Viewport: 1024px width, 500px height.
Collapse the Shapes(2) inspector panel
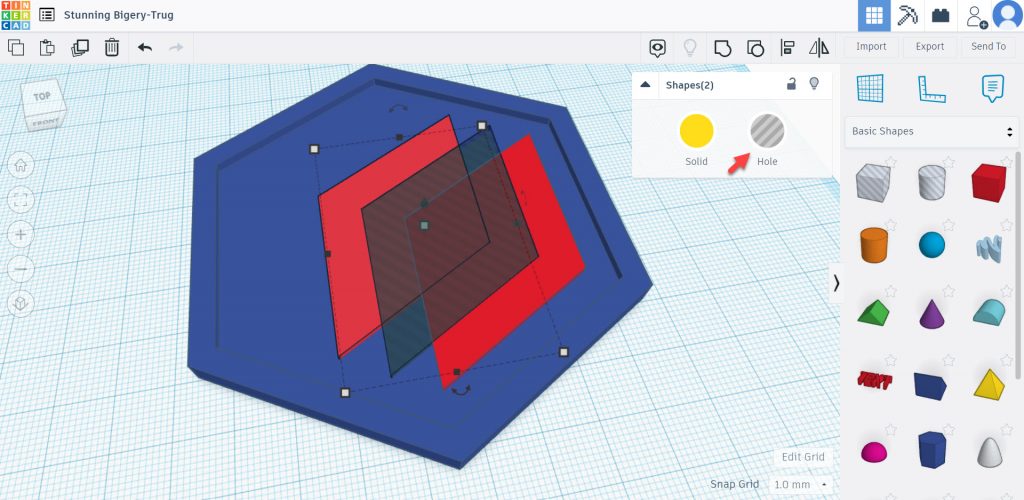click(645, 85)
